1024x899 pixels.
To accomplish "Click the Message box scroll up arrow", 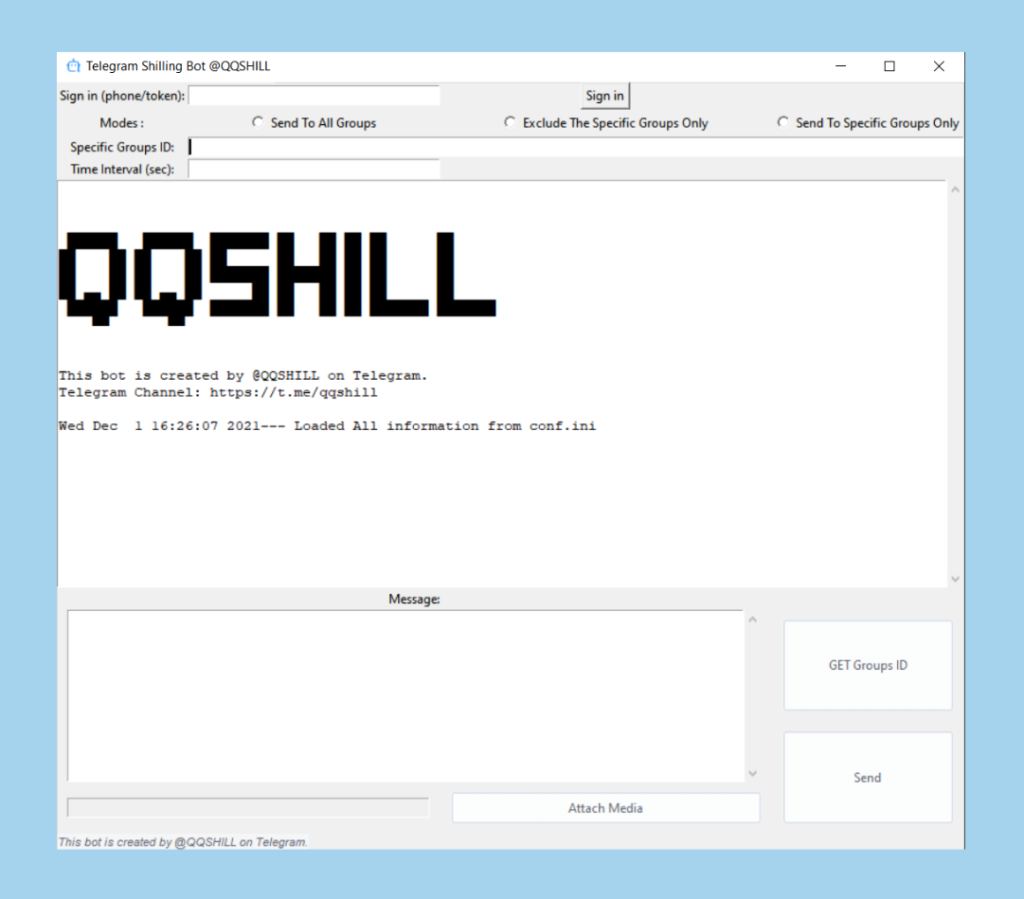I will (752, 620).
